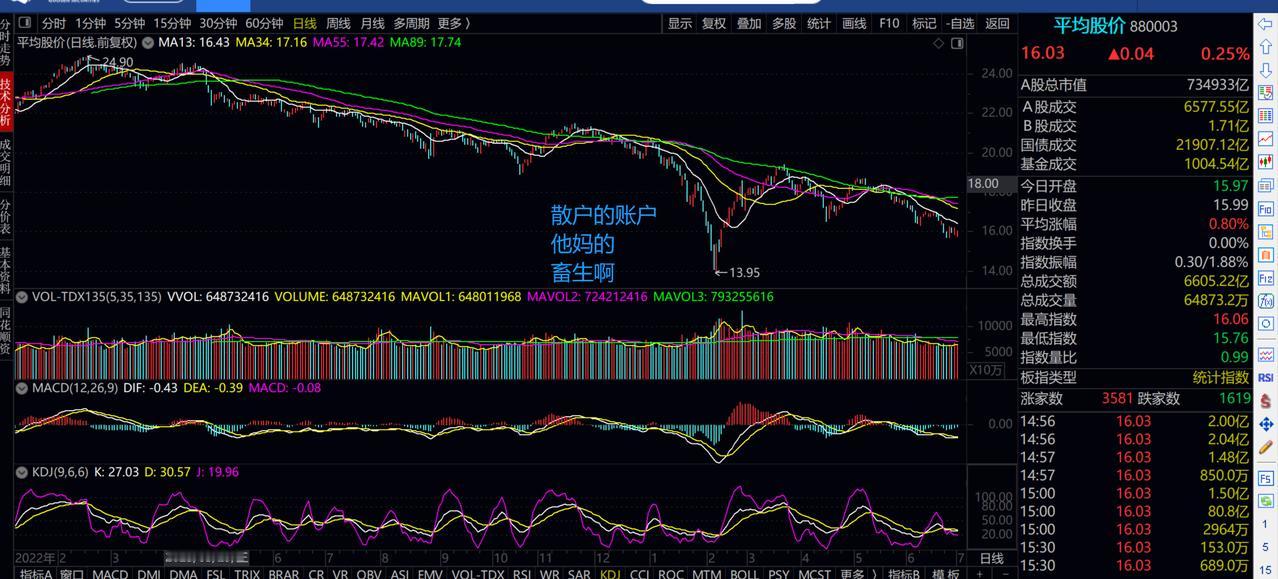Click the pink wave indicator icon
Image resolution: width=1278 pixels, height=579 pixels.
coord(1265,353)
